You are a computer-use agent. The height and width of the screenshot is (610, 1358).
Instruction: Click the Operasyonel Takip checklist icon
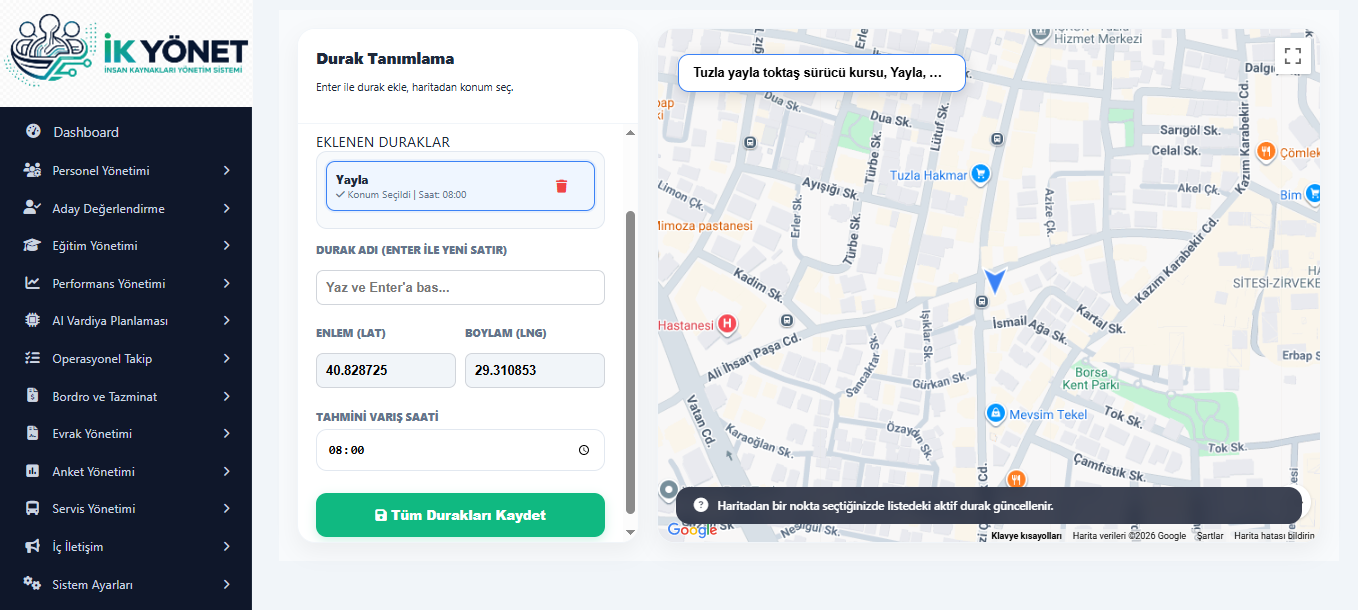tap(33, 358)
